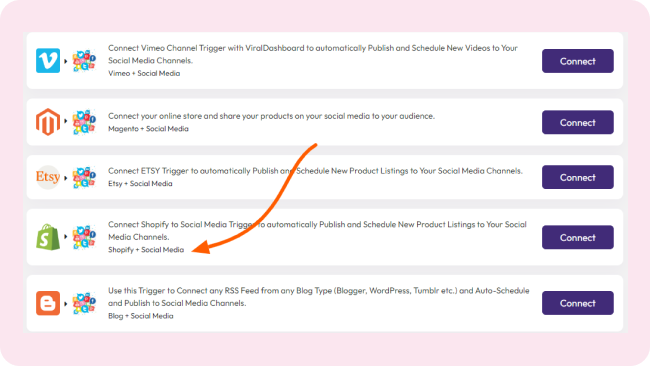This screenshot has width=650, height=366.
Task: Click the Magento logo icon
Action: [x=48, y=122]
